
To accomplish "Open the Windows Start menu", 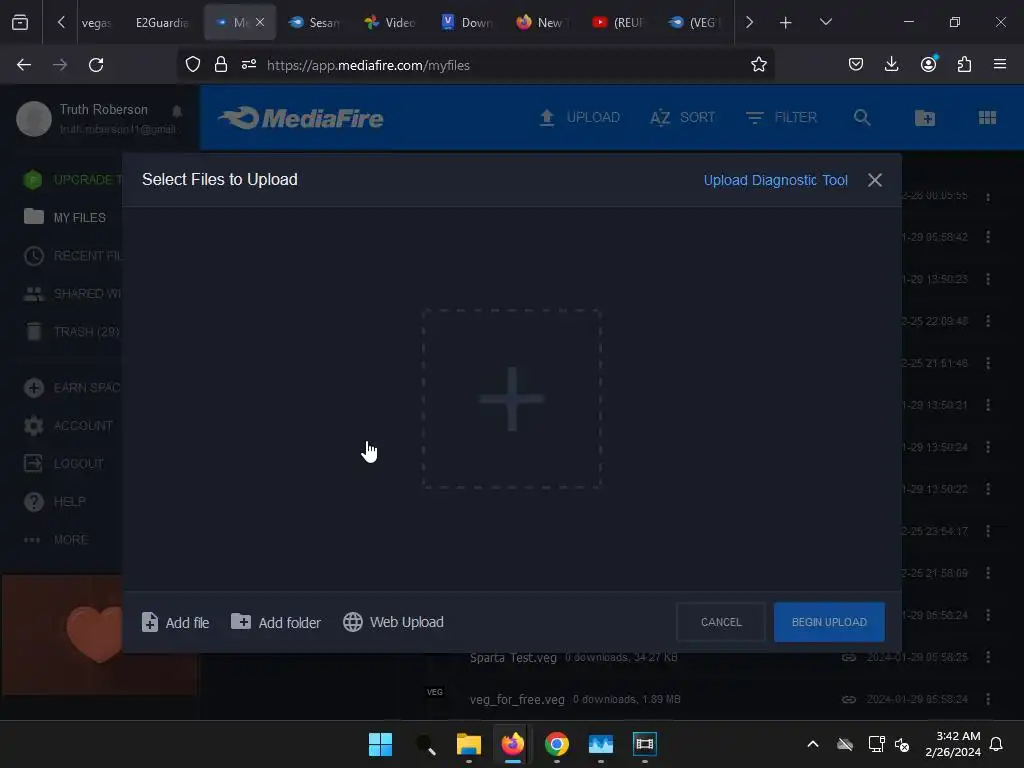I will (380, 744).
